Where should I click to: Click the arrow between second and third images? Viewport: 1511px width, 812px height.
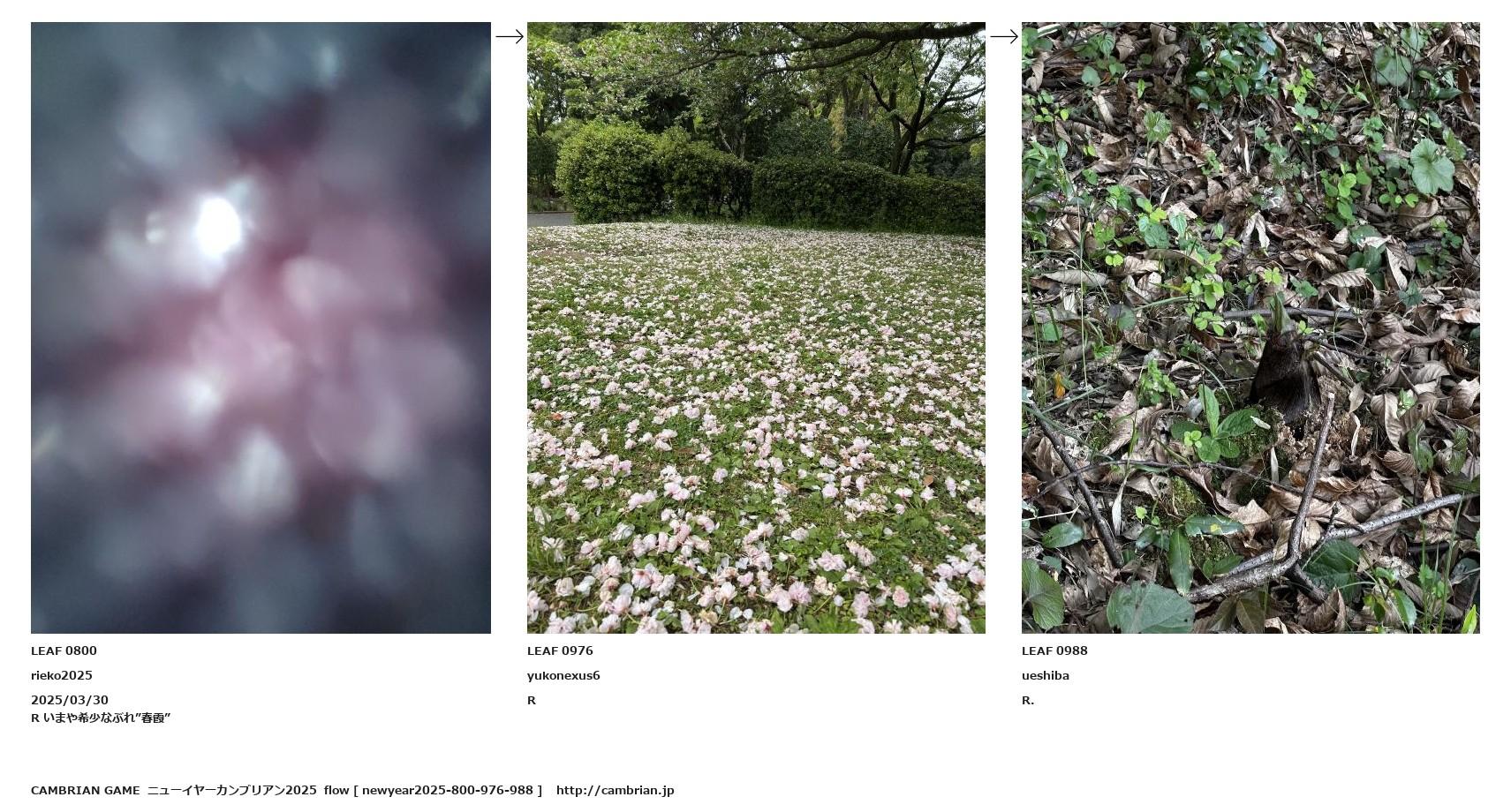1004,36
